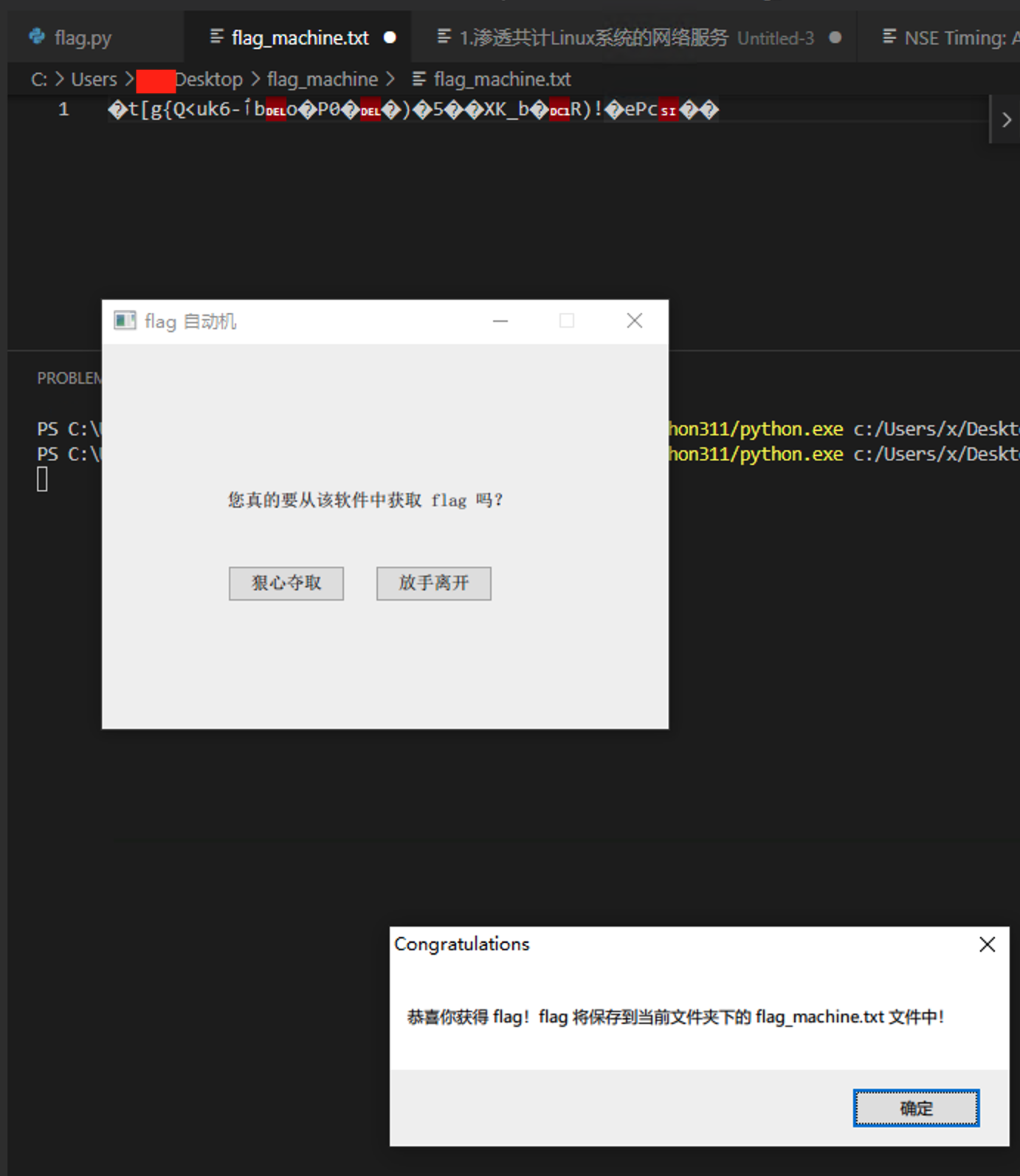Screen dimensions: 1020x1176
Task: Open the Untitled-3 tab about Linux services
Action: (635, 38)
